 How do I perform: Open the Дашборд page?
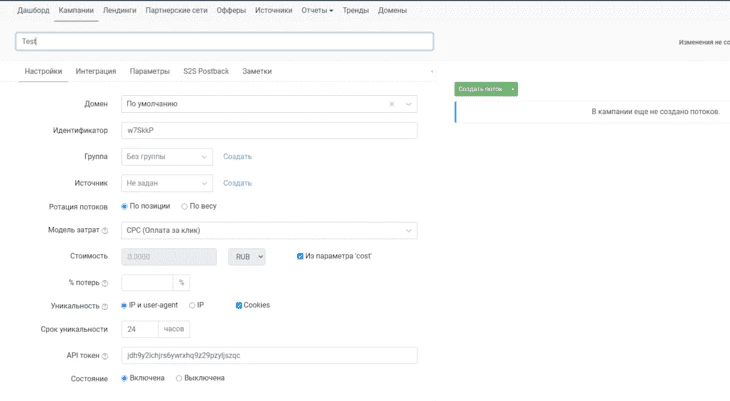[33, 10]
